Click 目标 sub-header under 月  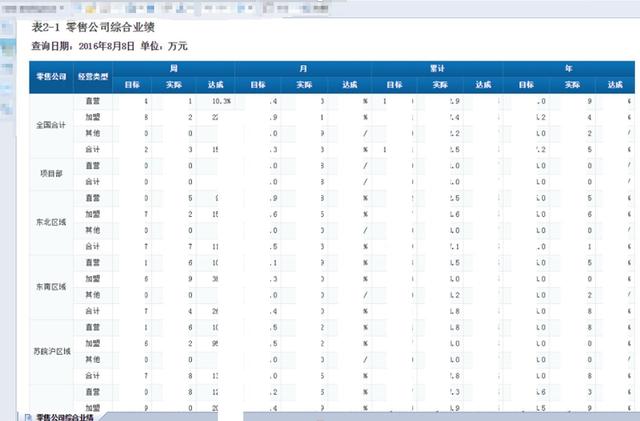click(x=258, y=85)
